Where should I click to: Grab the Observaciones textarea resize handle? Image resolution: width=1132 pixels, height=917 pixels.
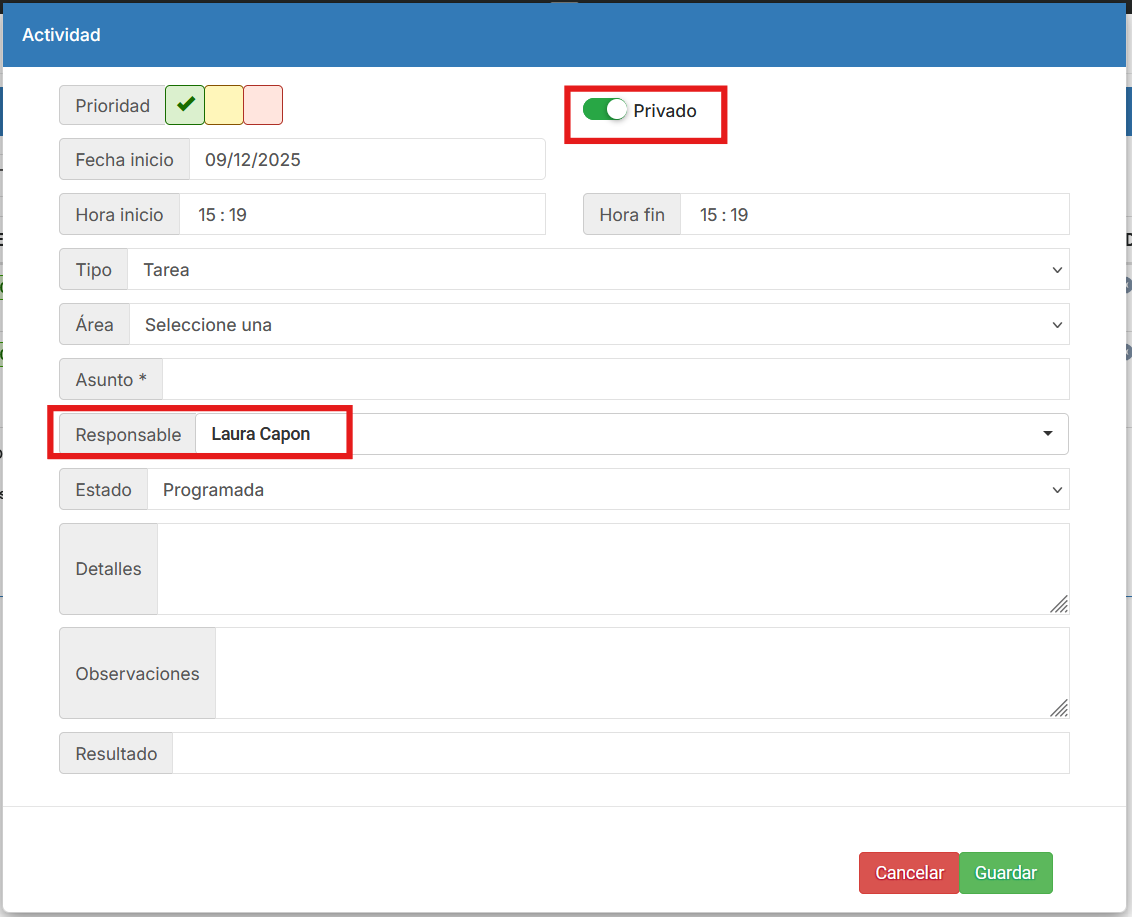[x=1059, y=708]
